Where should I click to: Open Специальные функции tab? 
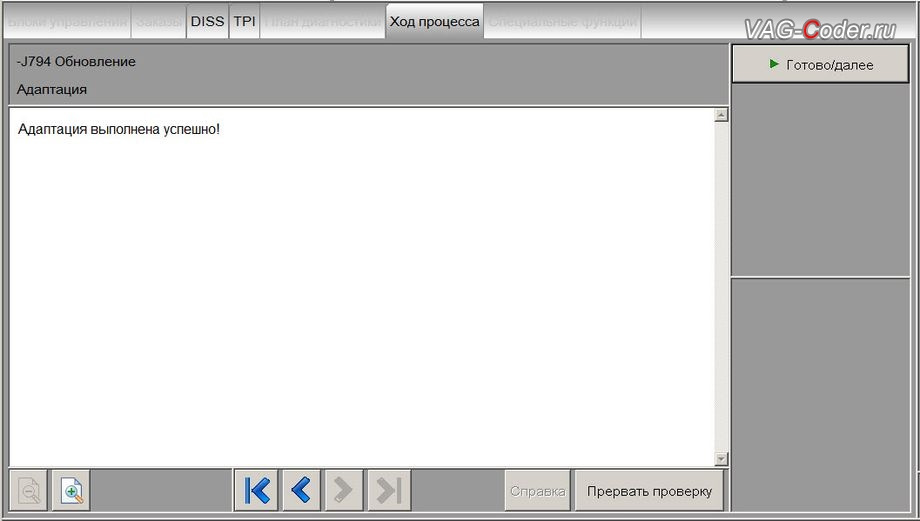pyautogui.click(x=563, y=22)
